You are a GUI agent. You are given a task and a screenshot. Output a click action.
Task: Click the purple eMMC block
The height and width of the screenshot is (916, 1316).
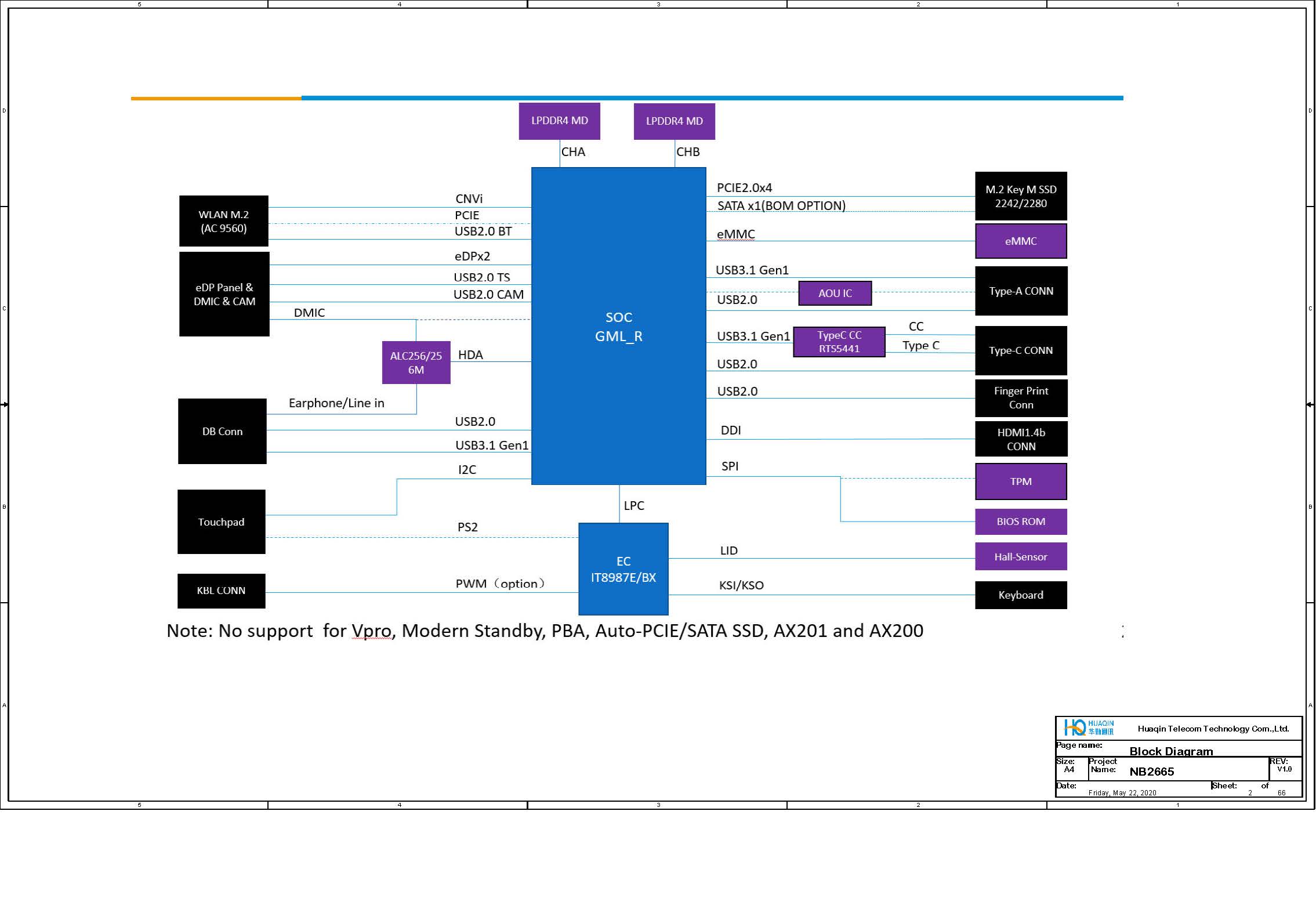pyautogui.click(x=1021, y=241)
